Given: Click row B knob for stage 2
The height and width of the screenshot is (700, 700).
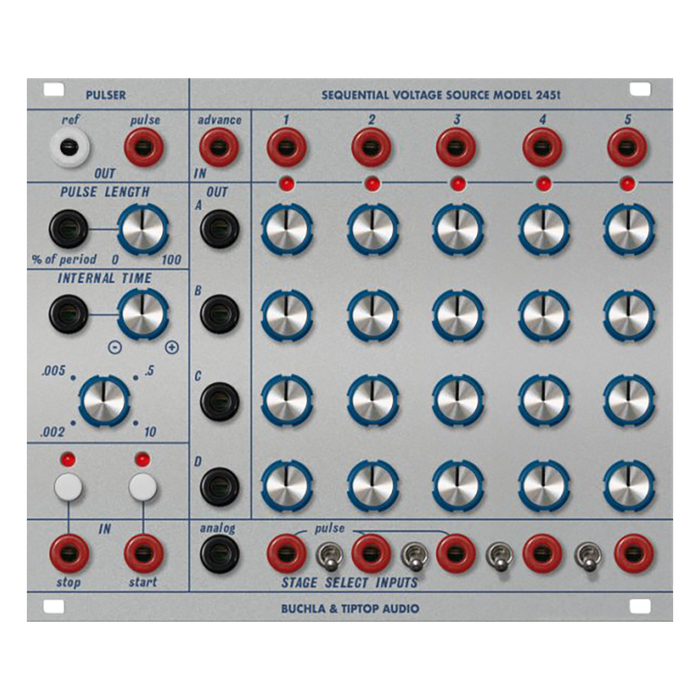Looking at the screenshot, I should [373, 315].
